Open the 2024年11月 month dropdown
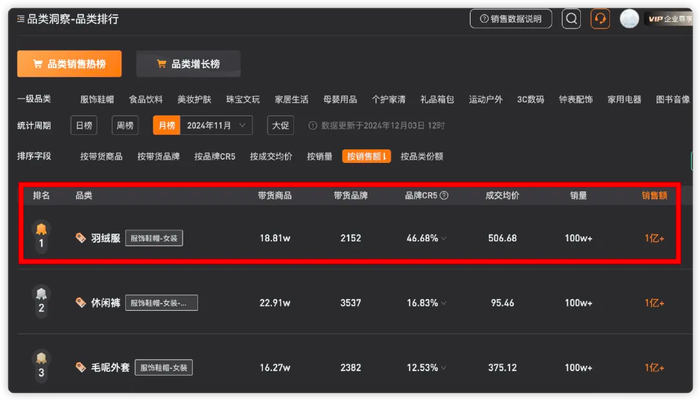Viewport: 700px width, 401px height. [217, 125]
